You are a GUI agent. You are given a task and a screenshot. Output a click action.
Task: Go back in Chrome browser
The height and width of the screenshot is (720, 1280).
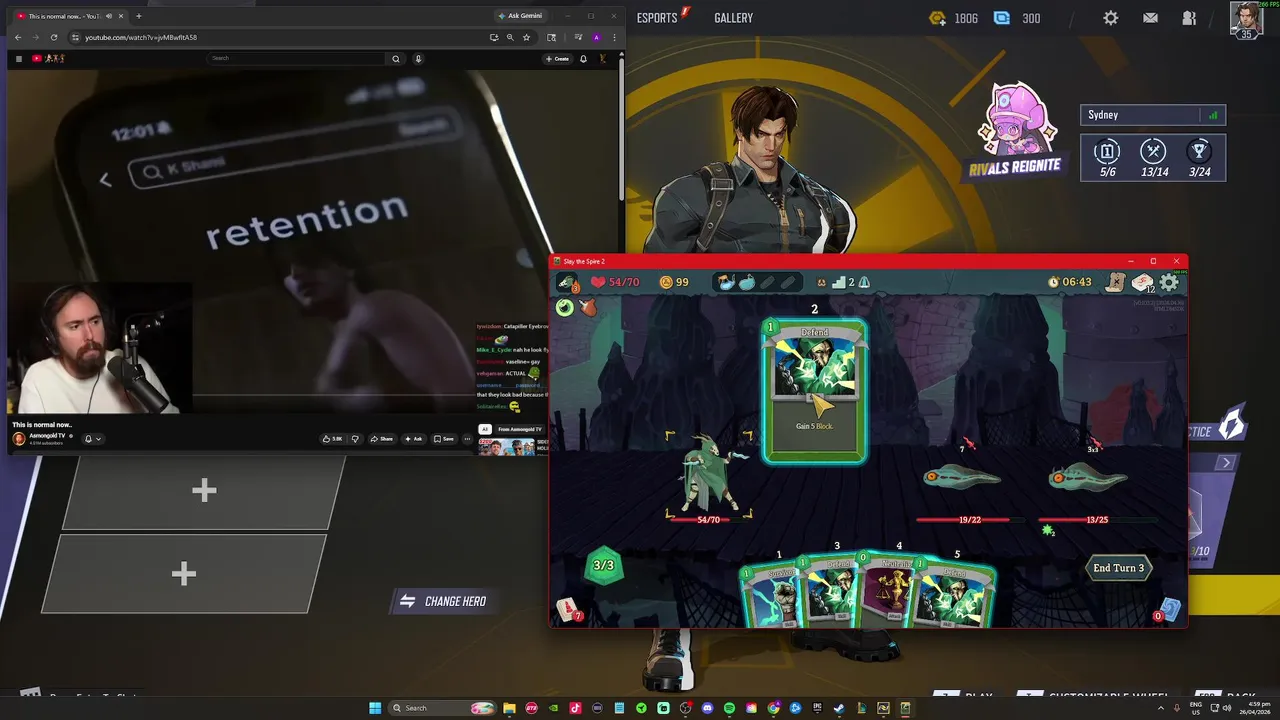point(18,37)
